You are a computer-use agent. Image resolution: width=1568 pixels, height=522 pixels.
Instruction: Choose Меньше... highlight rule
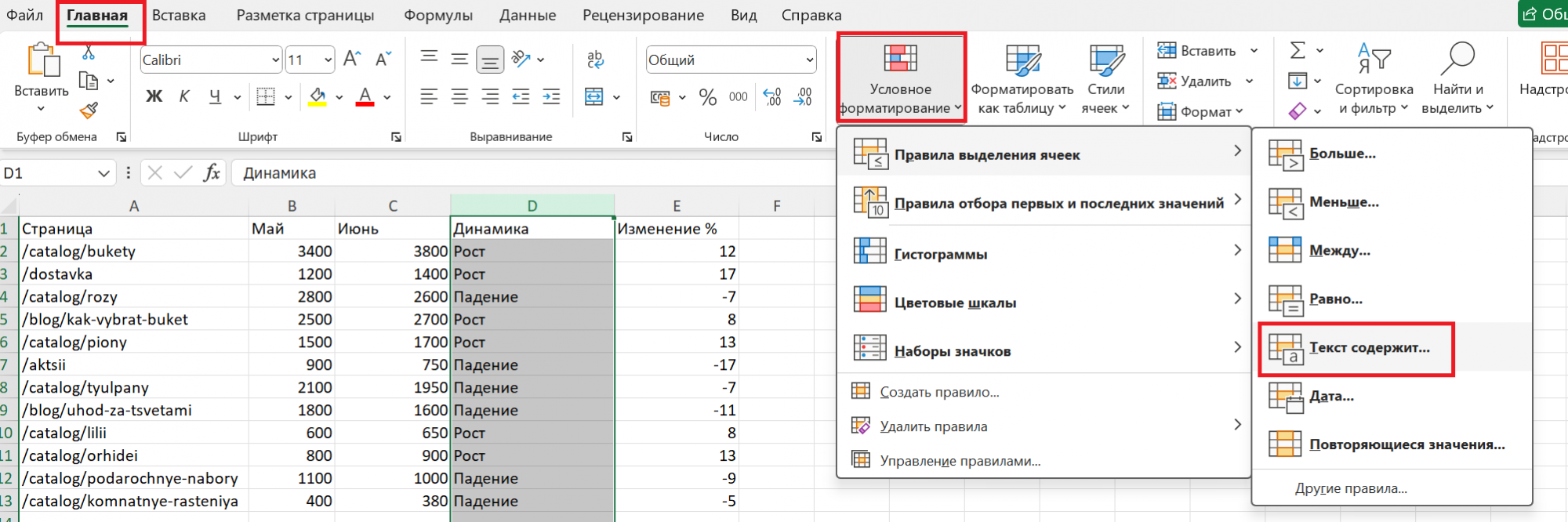pyautogui.click(x=1392, y=202)
